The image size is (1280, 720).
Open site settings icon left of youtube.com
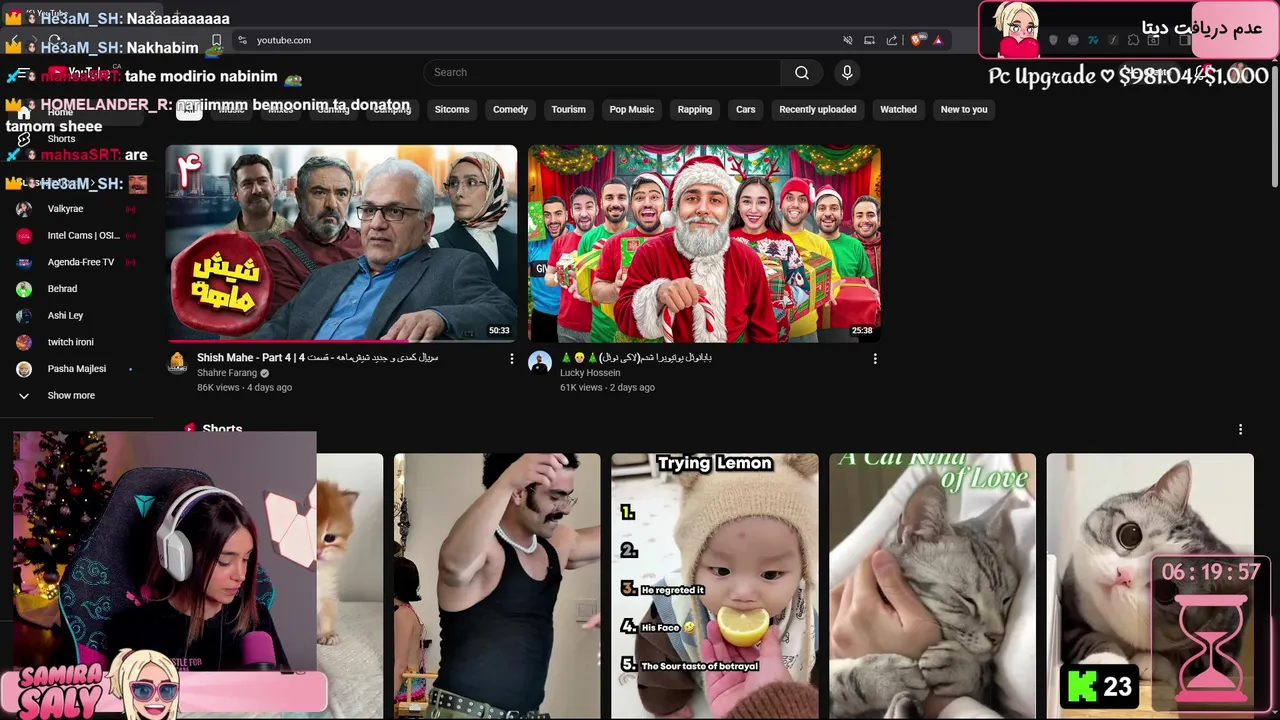(242, 40)
